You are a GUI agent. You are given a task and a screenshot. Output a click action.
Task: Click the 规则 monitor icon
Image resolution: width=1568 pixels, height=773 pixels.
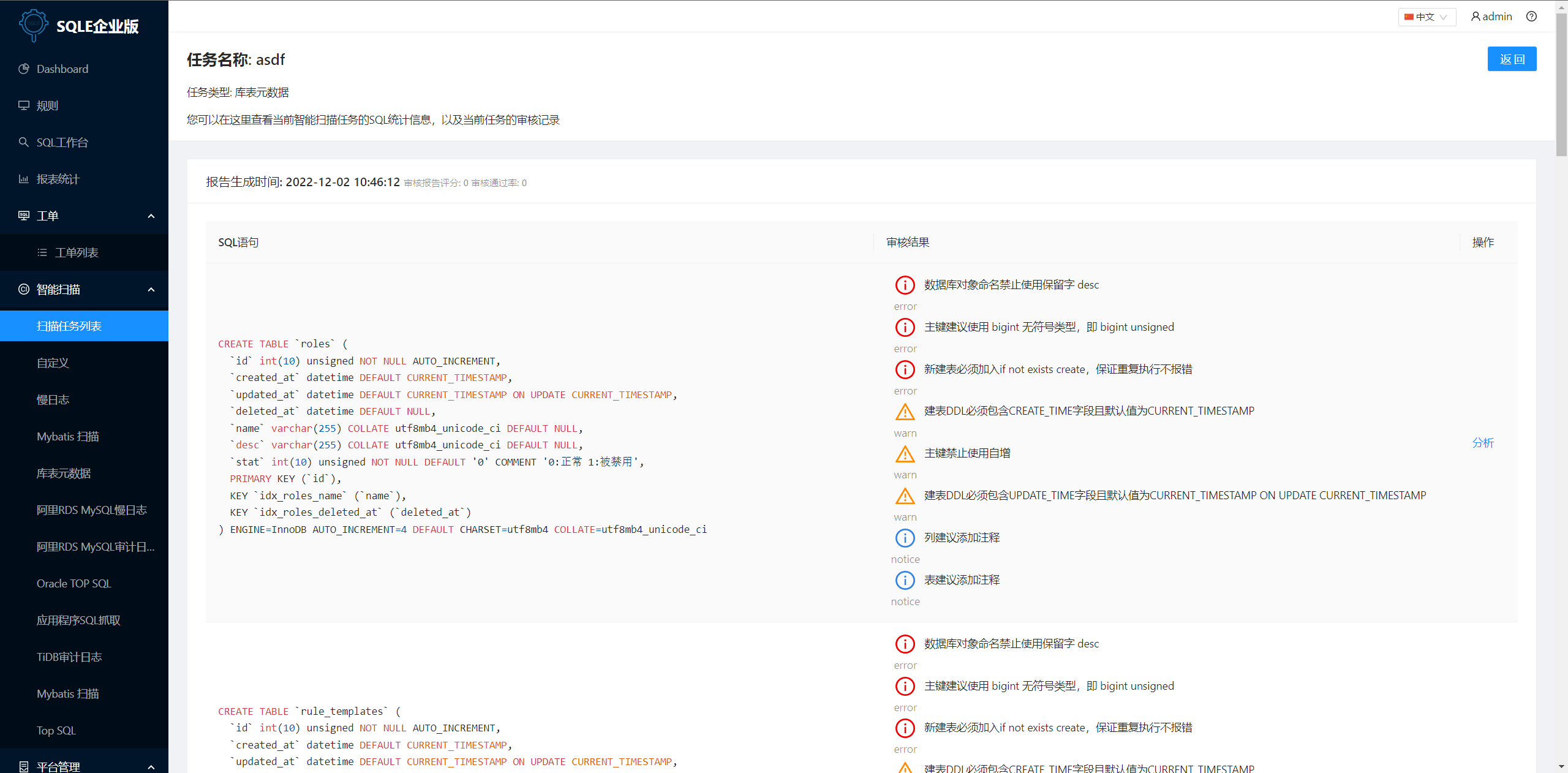click(x=24, y=105)
